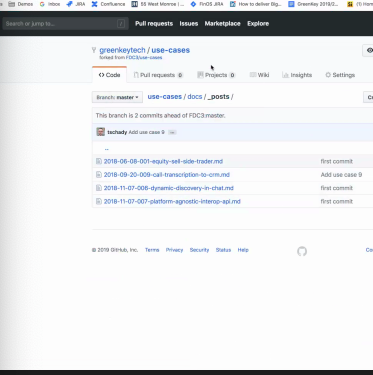Open the Status footer link
Screen dimensions: 373x375
point(223,250)
